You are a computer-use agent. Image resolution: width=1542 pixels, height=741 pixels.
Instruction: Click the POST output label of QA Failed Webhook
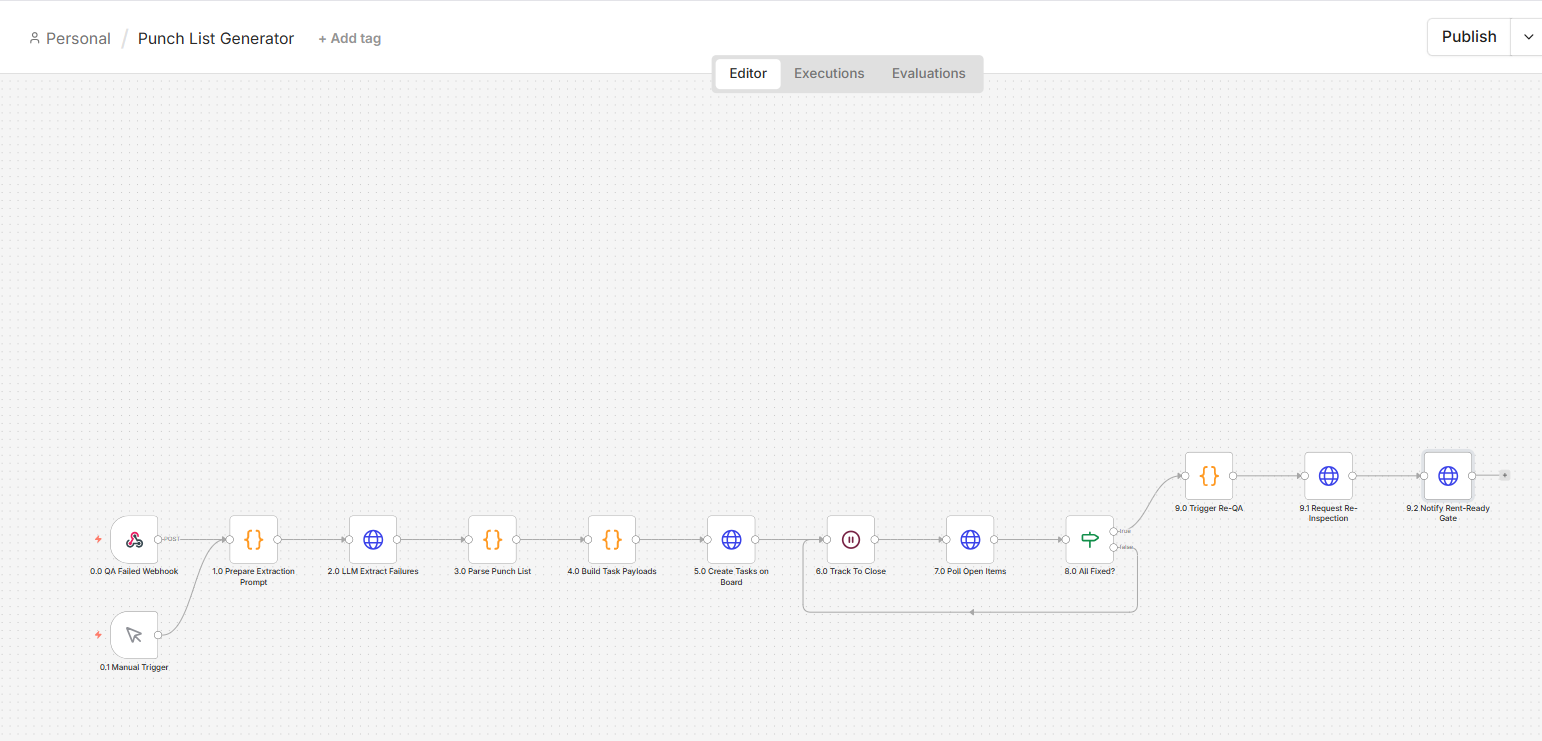(x=171, y=539)
